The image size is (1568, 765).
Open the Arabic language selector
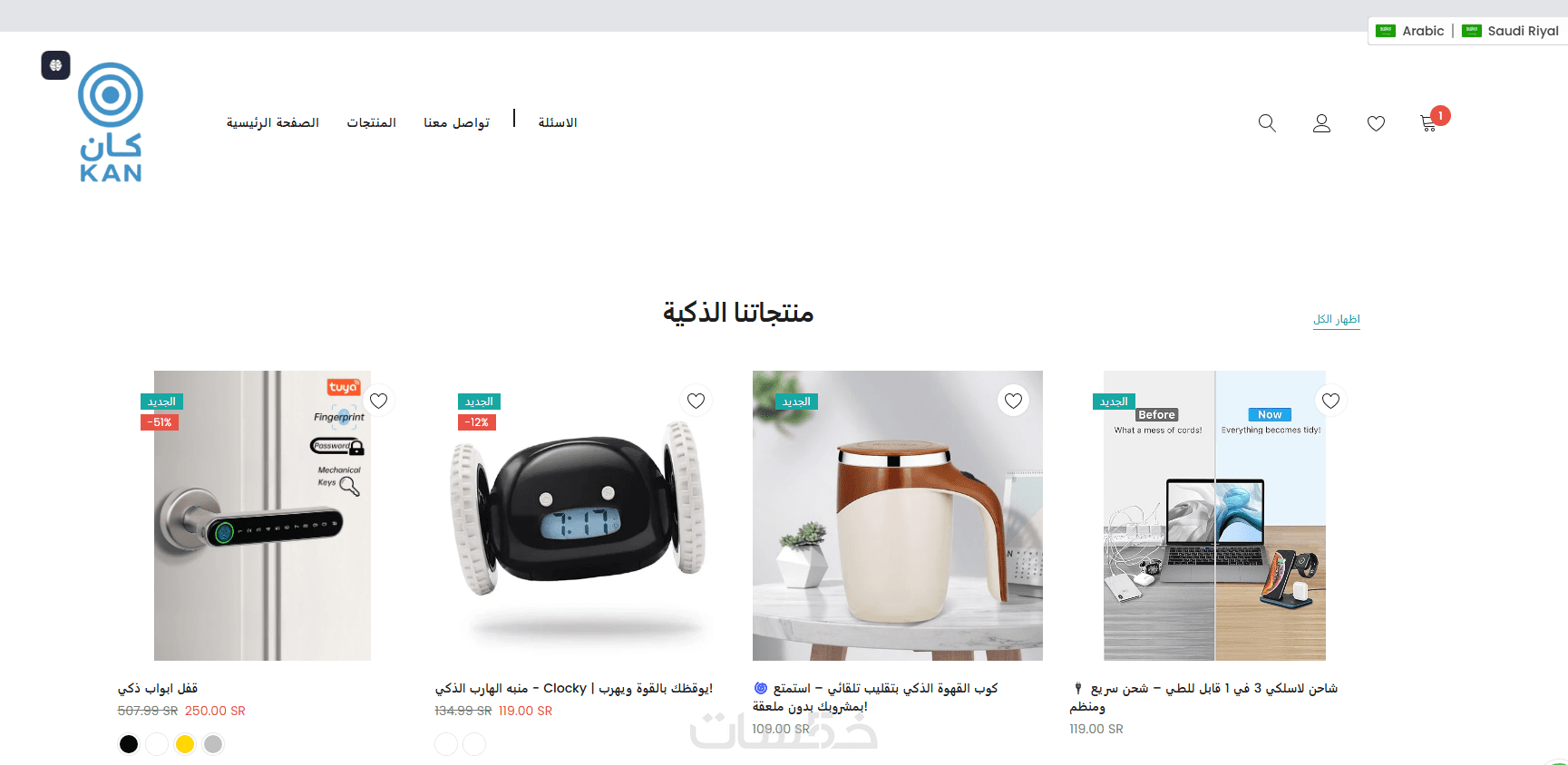click(x=1410, y=31)
